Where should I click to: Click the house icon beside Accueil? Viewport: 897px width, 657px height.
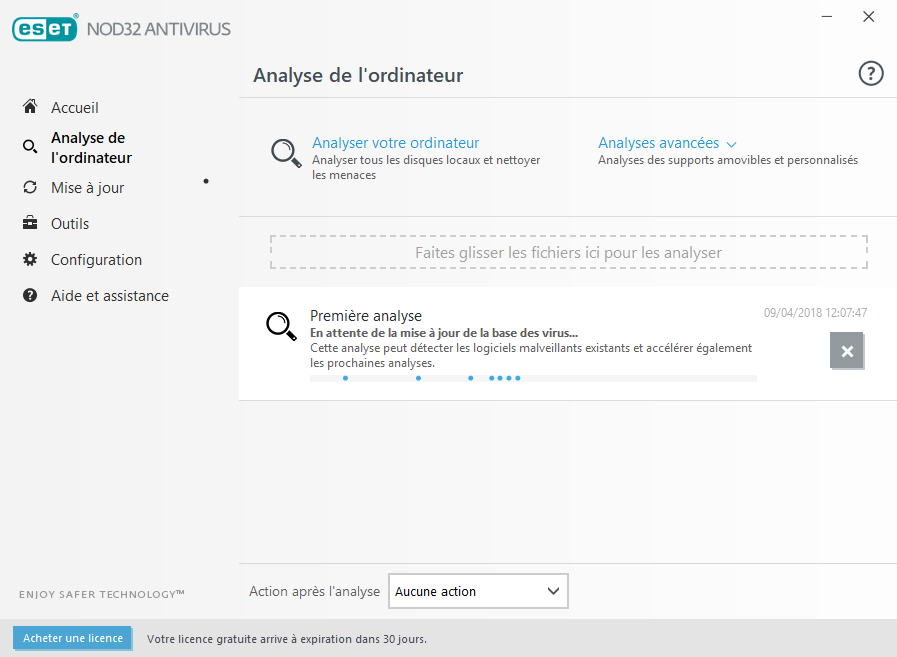coord(30,107)
